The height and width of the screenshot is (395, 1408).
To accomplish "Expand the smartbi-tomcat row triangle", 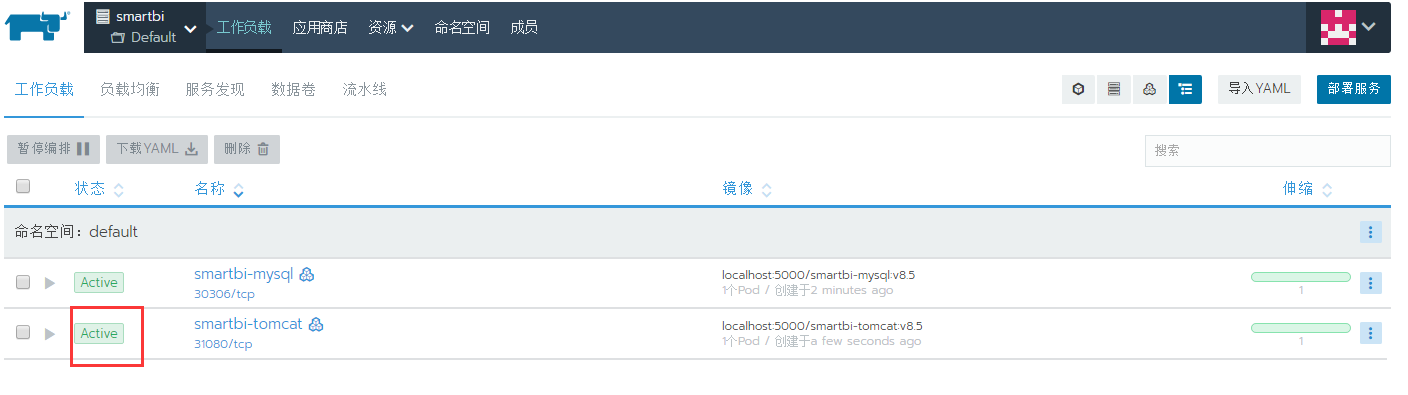I will (50, 333).
